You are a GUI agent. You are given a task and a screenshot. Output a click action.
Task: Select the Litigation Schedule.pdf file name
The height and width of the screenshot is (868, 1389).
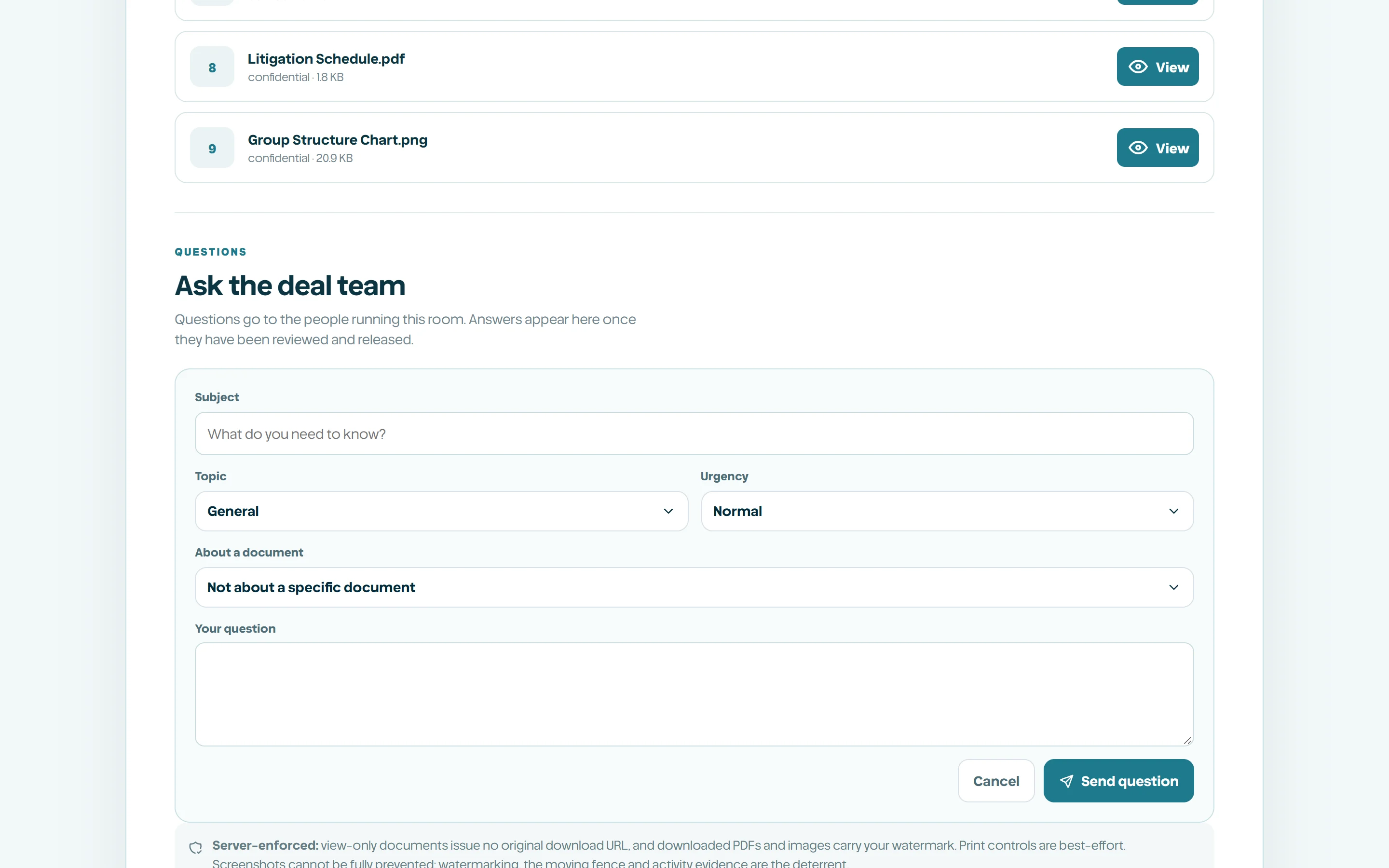[x=326, y=58]
